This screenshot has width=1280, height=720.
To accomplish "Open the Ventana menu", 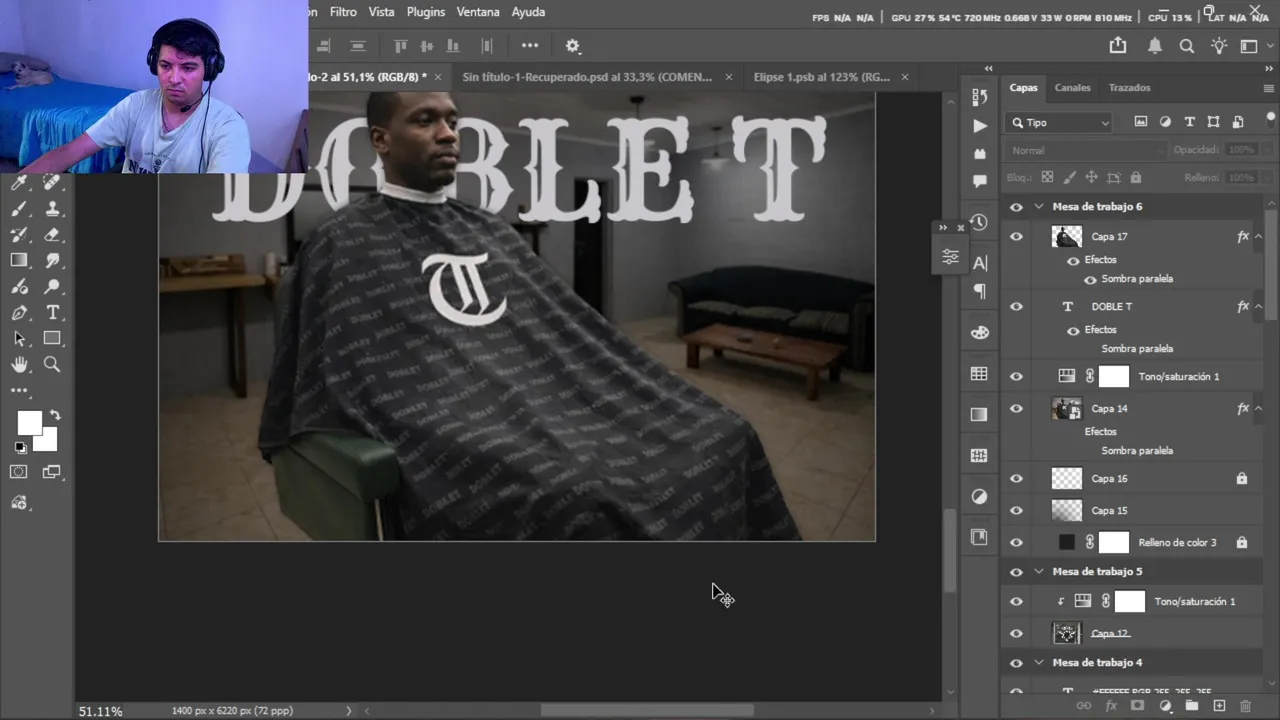I will [x=478, y=12].
